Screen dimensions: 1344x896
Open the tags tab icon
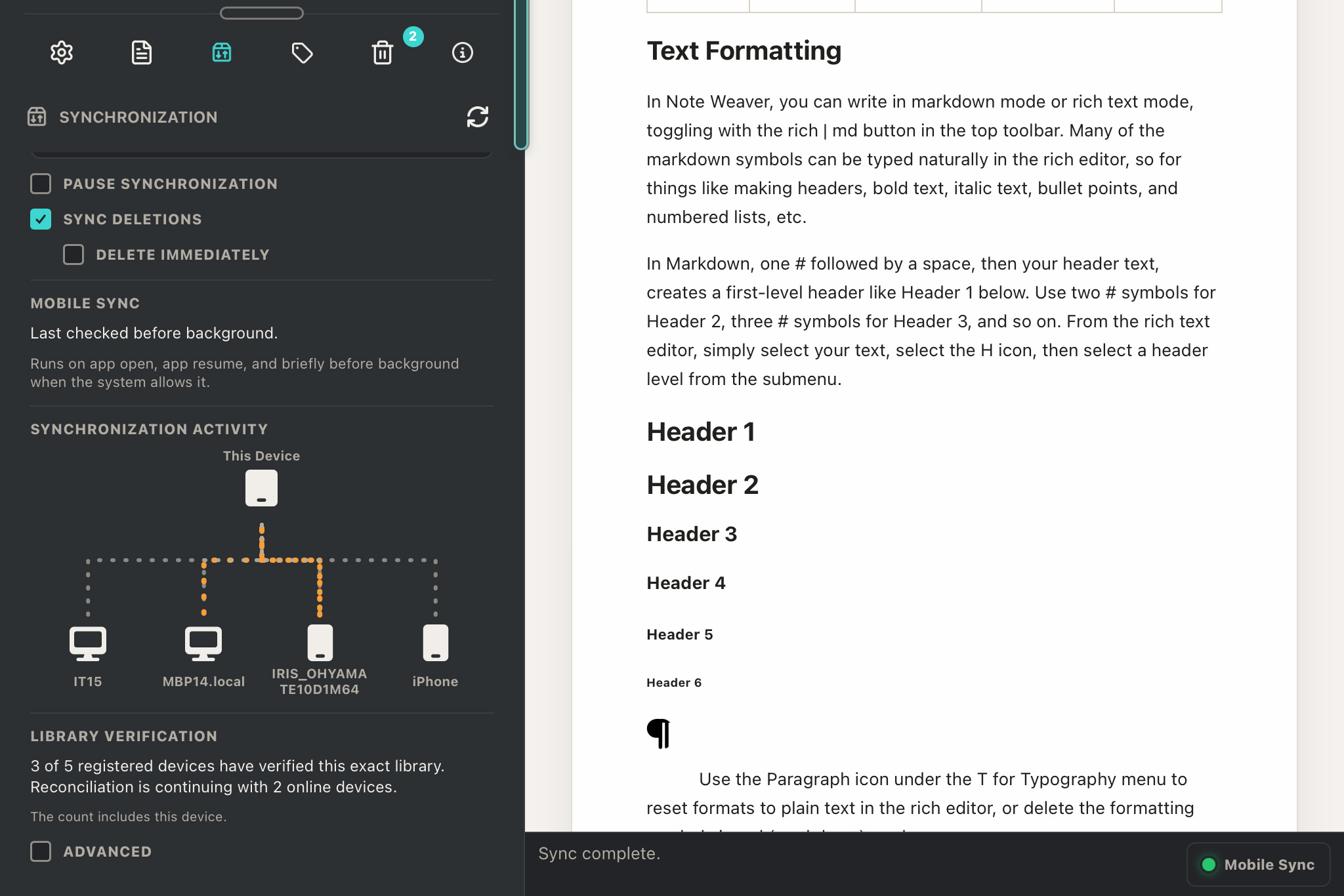tap(302, 52)
